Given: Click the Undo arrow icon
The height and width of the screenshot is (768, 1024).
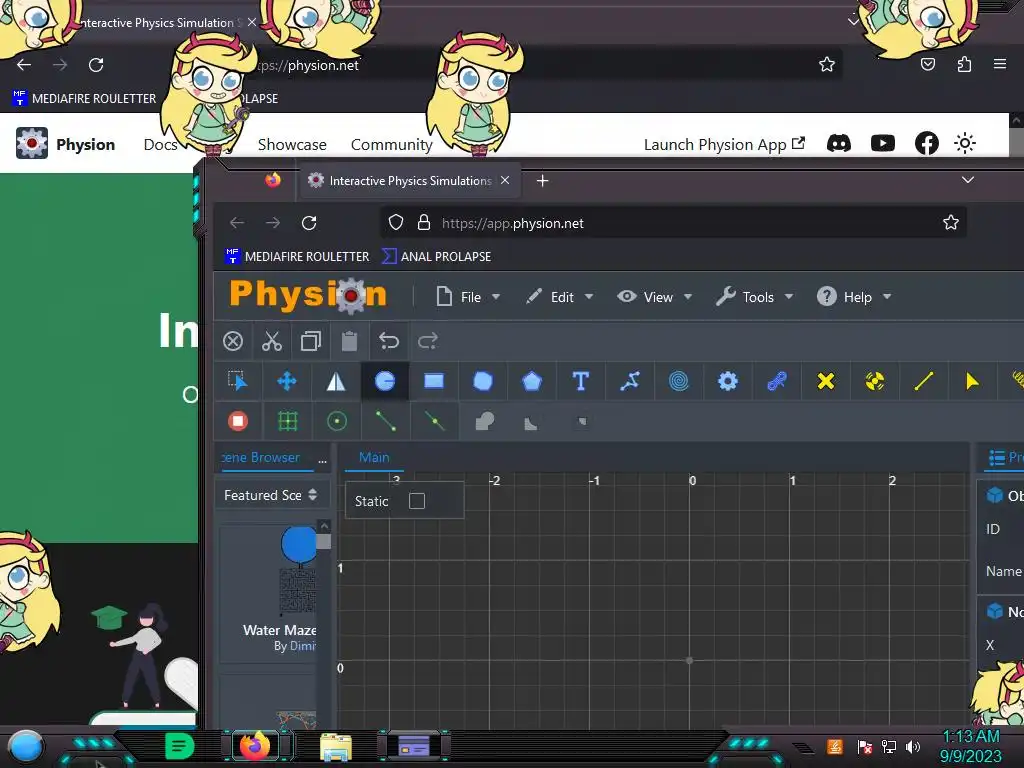Looking at the screenshot, I should tap(389, 341).
